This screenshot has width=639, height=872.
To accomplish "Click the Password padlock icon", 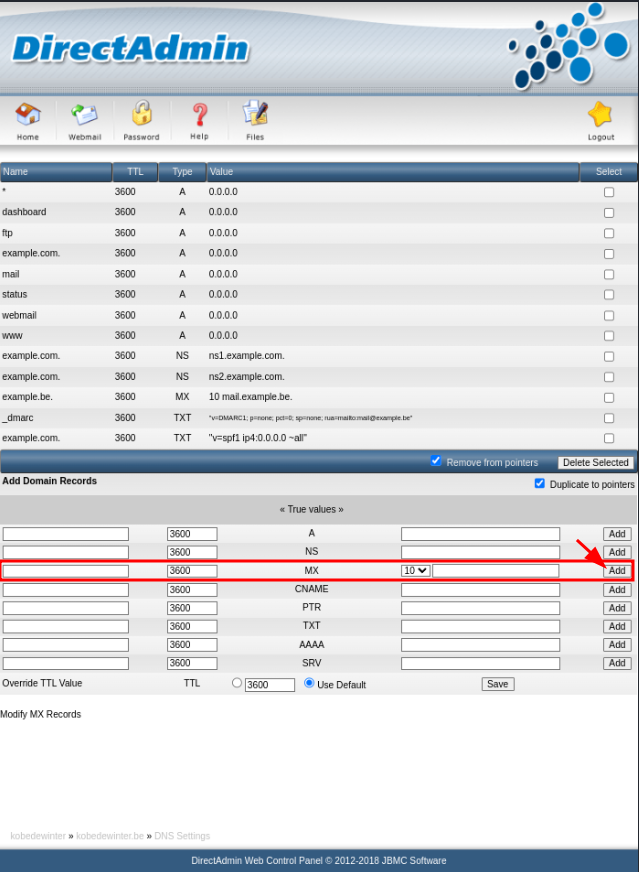I will pos(141,113).
